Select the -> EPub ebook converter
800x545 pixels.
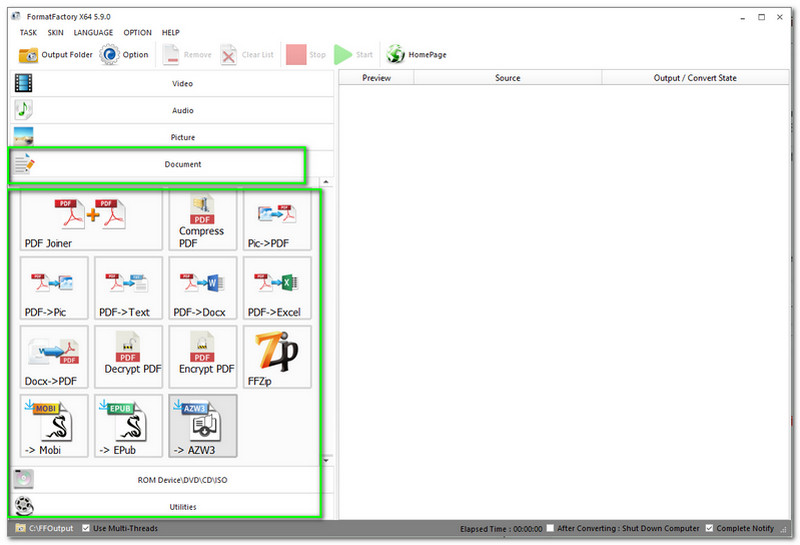(128, 426)
